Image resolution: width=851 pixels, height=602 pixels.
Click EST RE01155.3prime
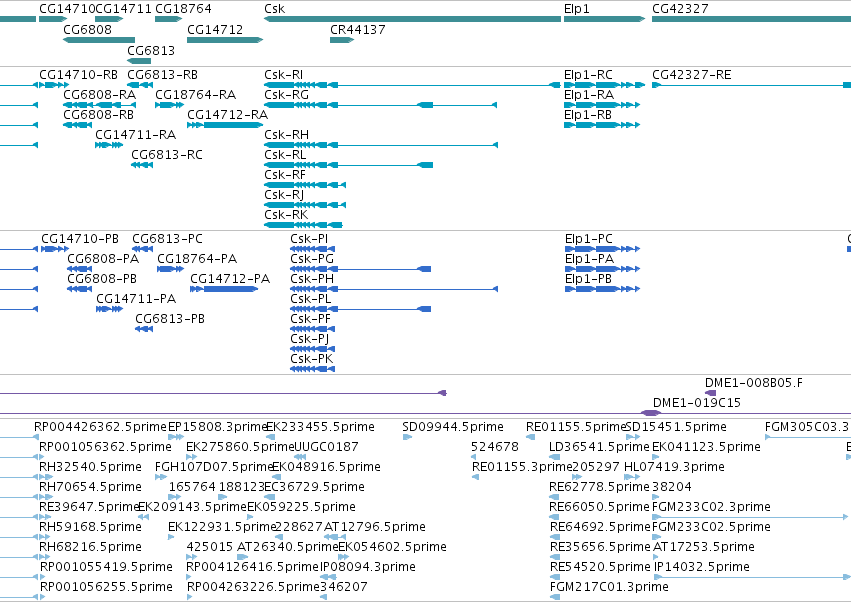(475, 477)
